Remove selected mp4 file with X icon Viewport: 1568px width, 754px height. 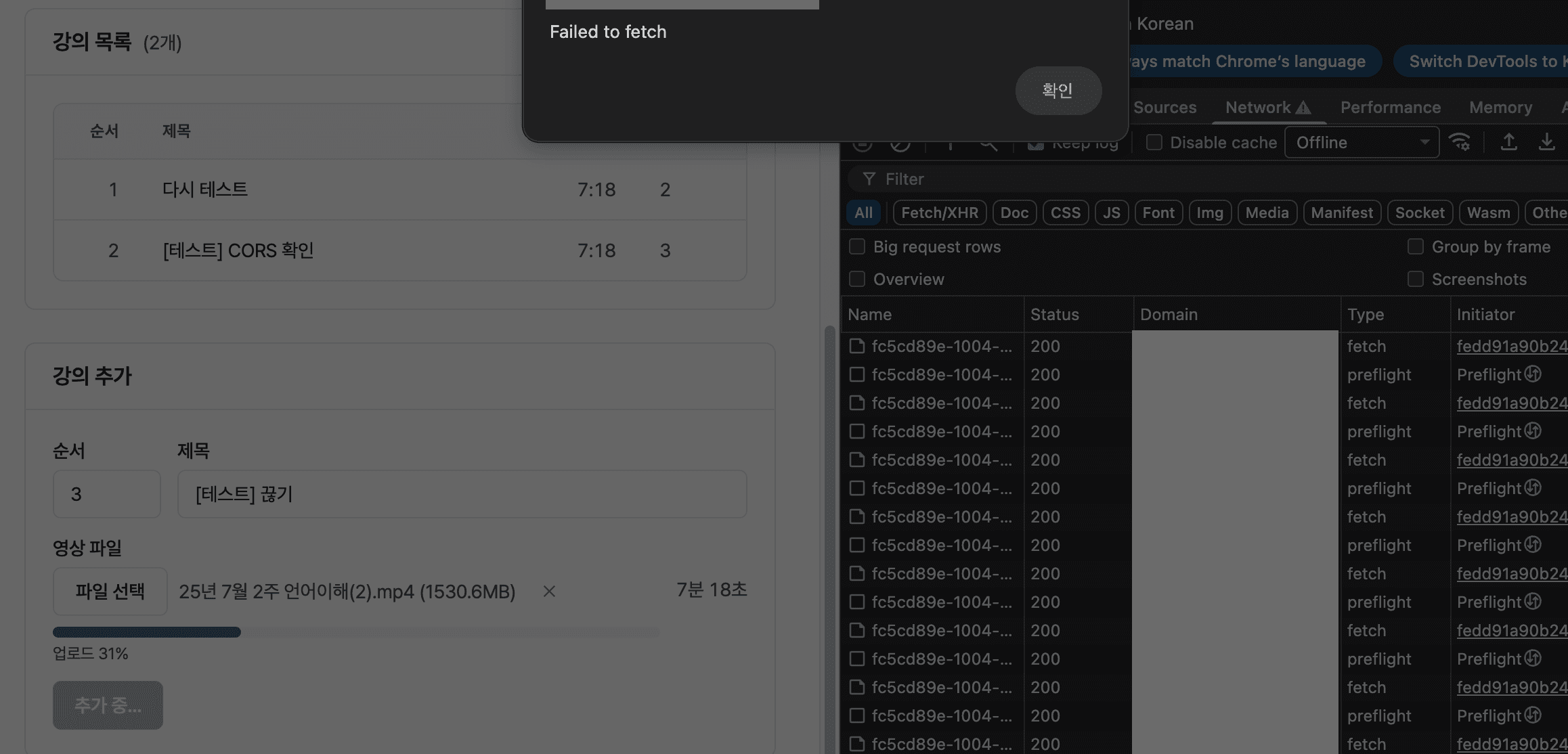(549, 592)
